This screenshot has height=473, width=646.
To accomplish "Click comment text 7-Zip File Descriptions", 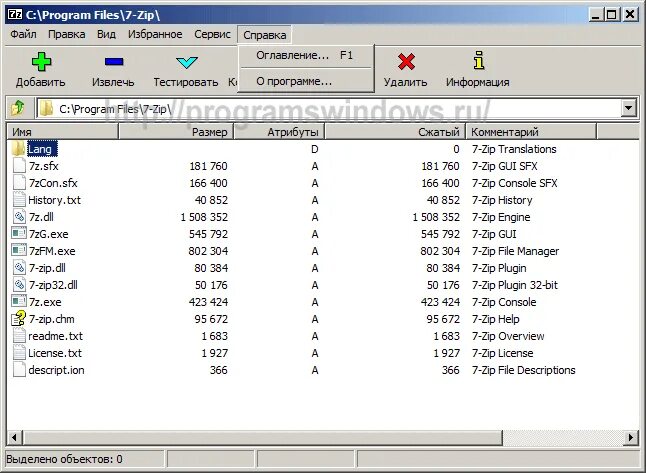I will [524, 370].
